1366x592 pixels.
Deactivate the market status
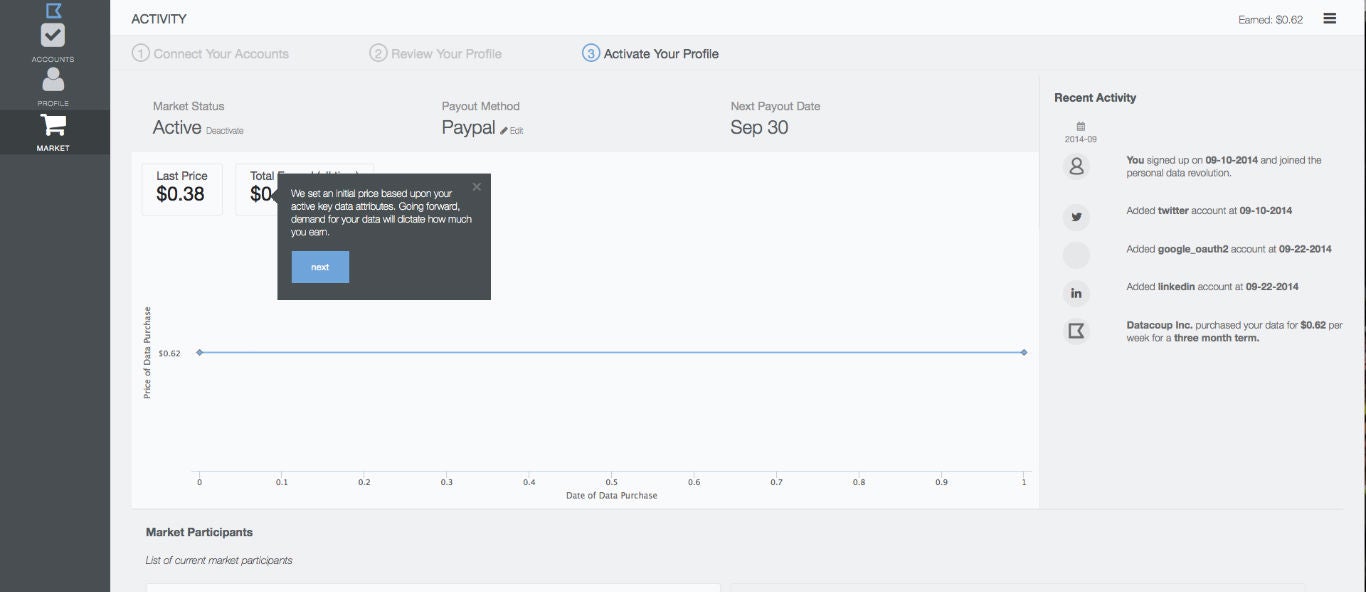pyautogui.click(x=225, y=131)
